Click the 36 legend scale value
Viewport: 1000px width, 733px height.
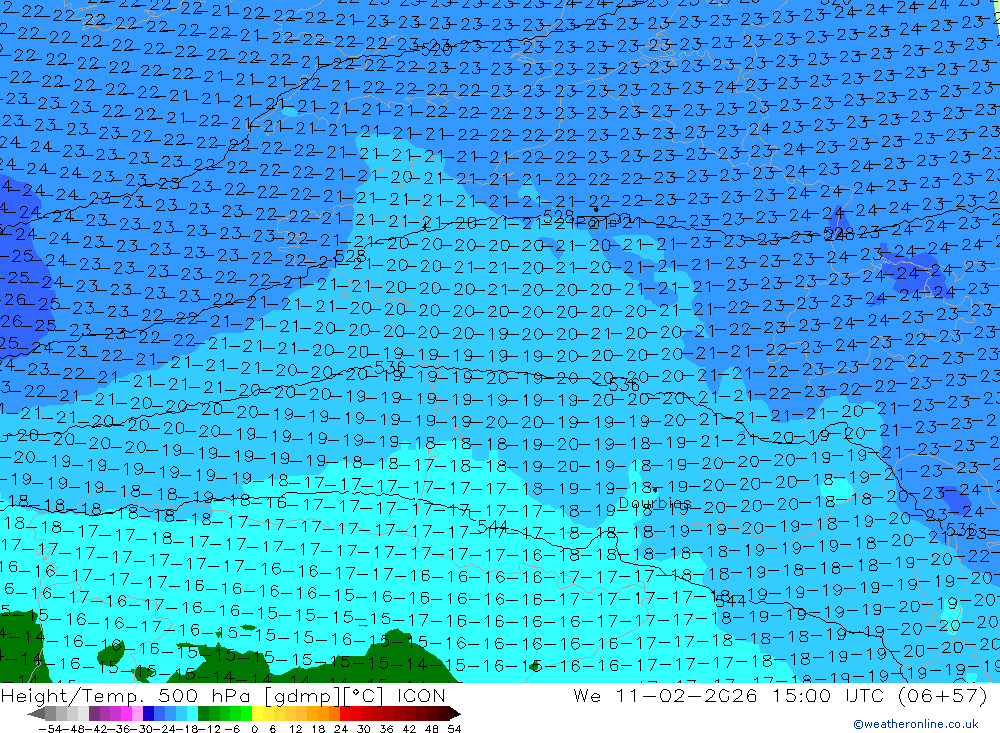click(x=386, y=728)
